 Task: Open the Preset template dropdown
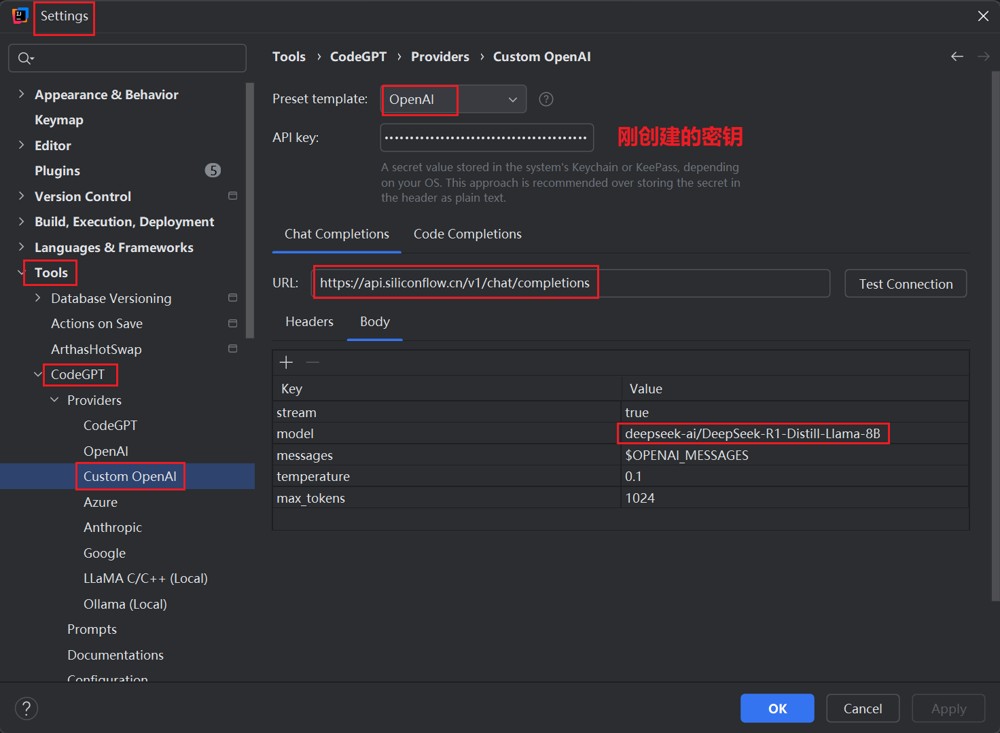click(453, 100)
